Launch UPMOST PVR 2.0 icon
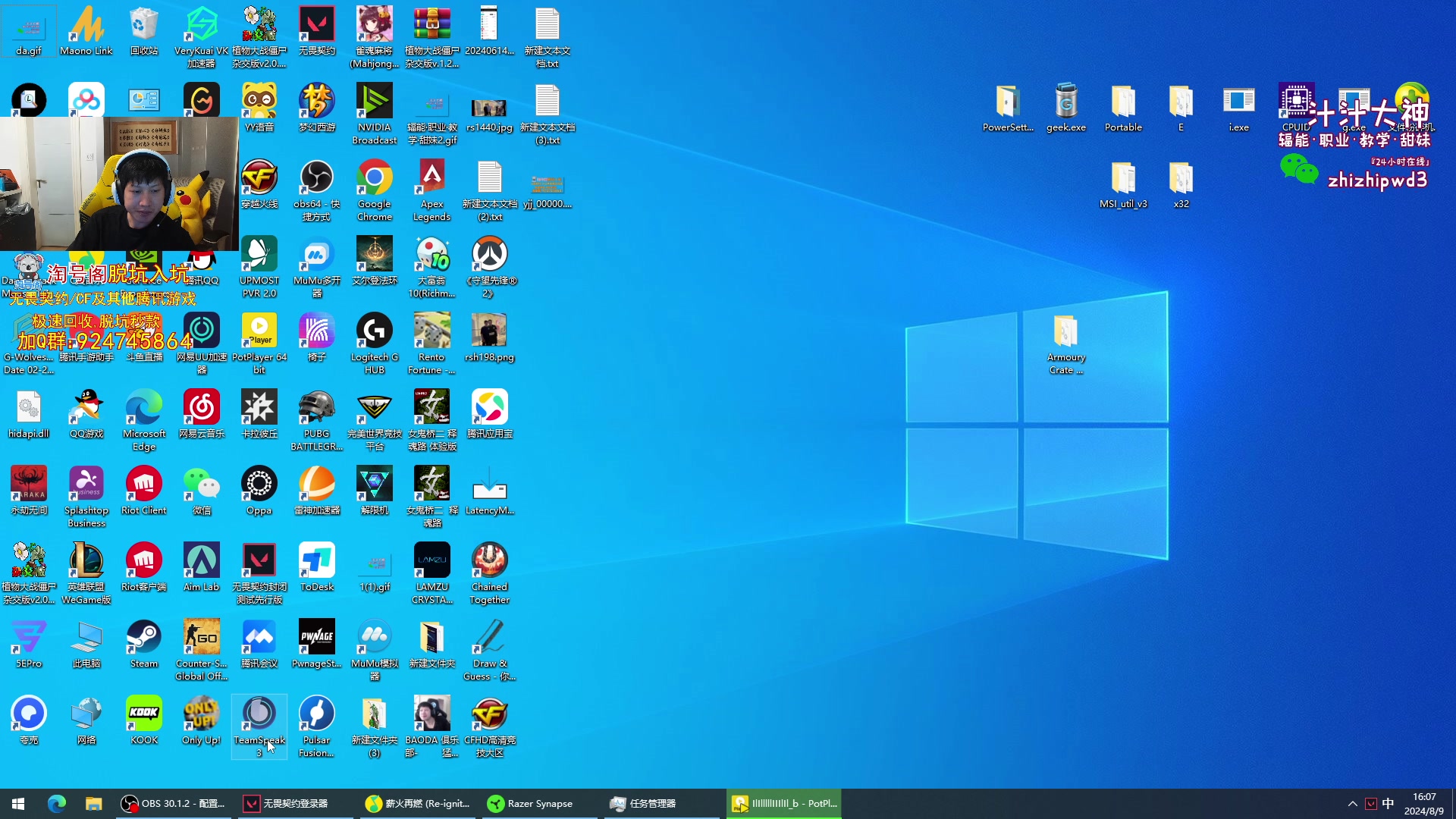This screenshot has width=1456, height=819. point(259,267)
